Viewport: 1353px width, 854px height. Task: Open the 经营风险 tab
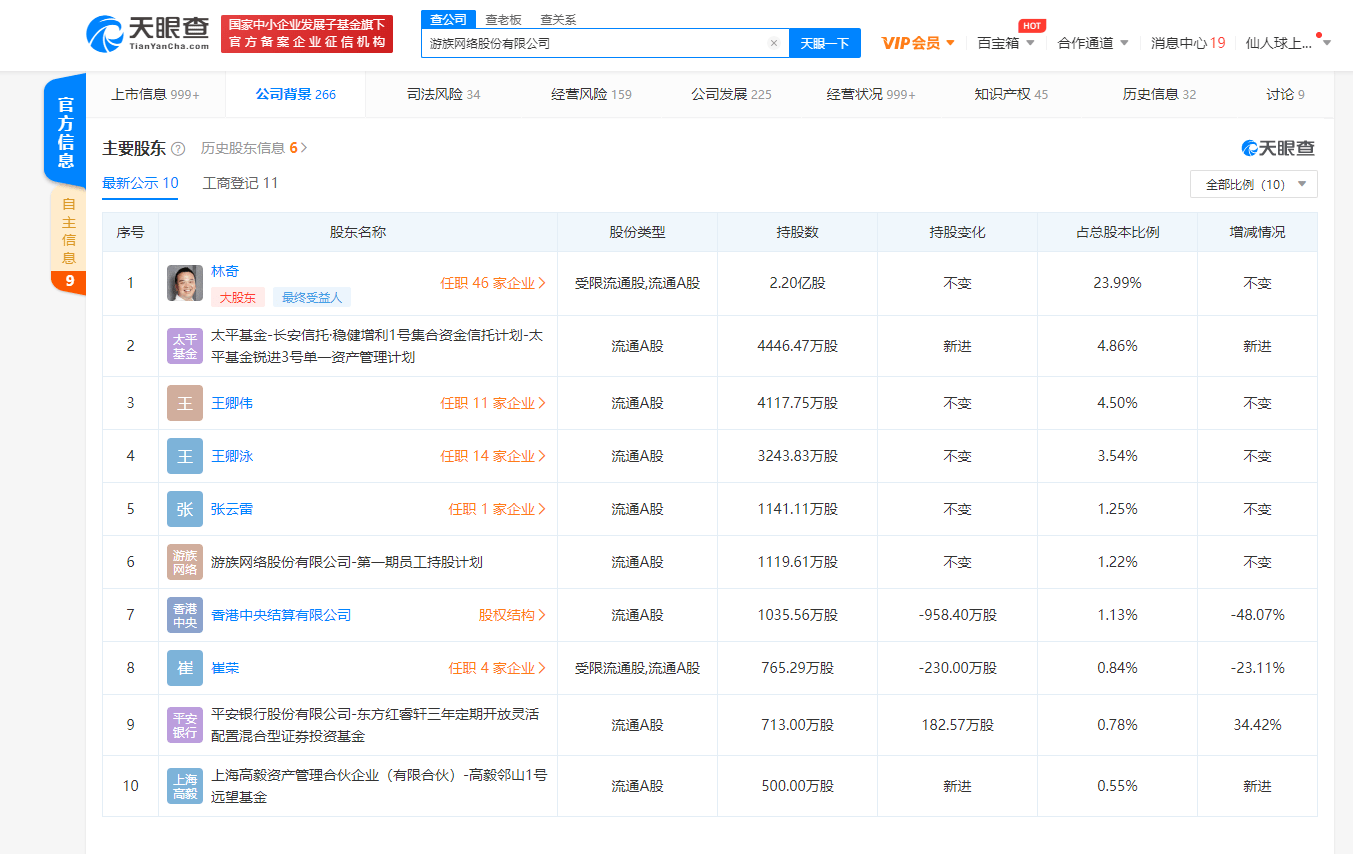pos(591,94)
